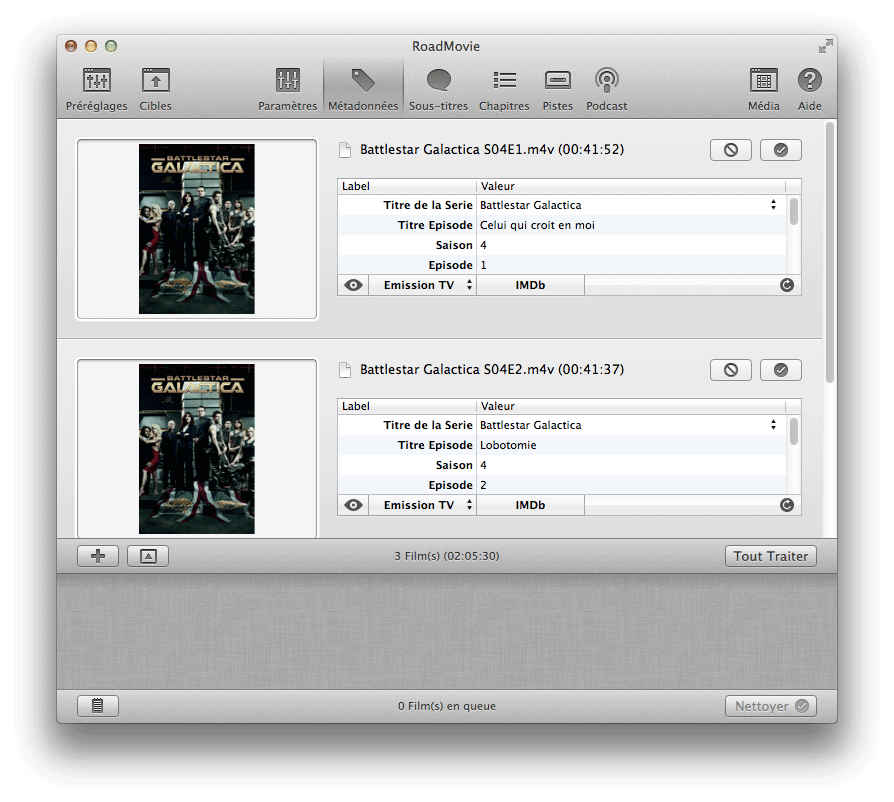Open the Chapitres panel
Viewport: 894px width, 802px height.
click(503, 88)
